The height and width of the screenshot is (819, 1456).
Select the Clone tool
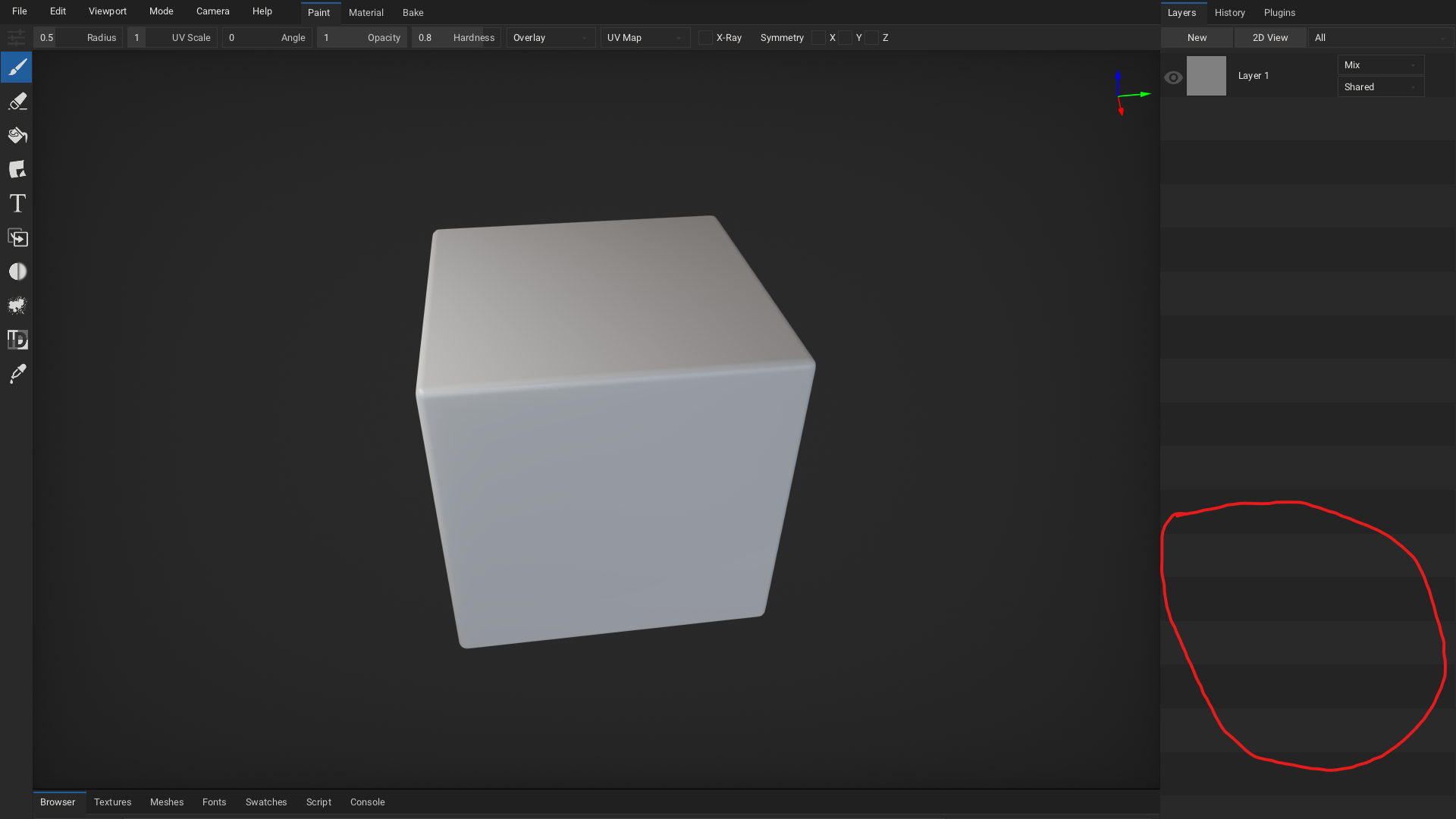[17, 238]
